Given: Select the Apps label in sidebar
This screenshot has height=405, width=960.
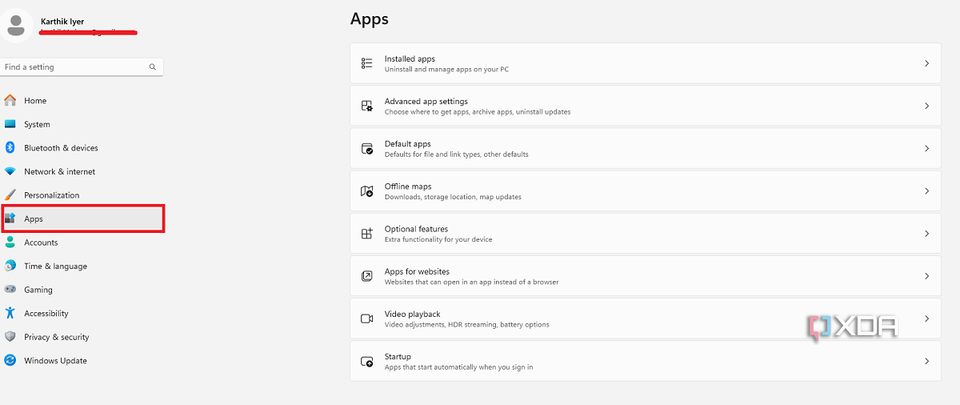Looking at the screenshot, I should pyautogui.click(x=33, y=219).
